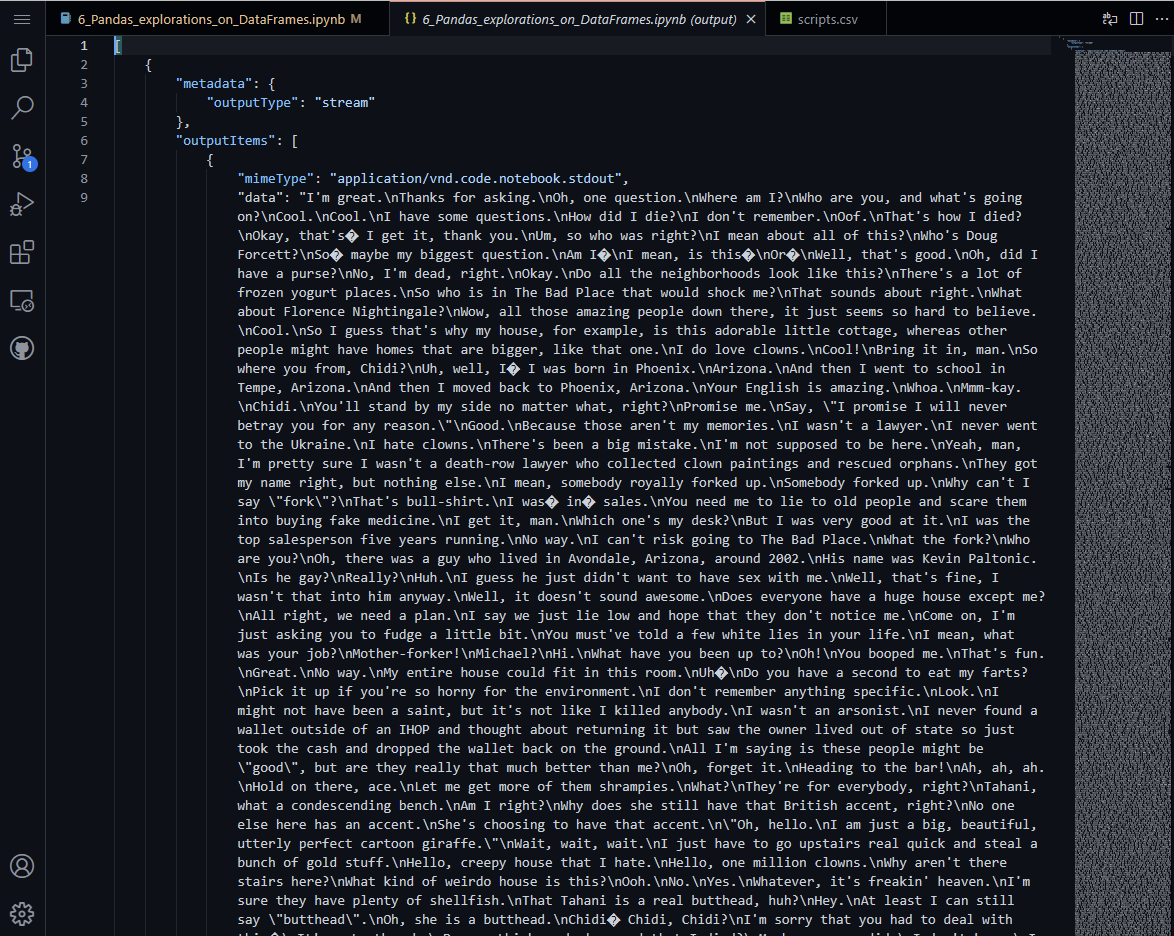Image resolution: width=1174 pixels, height=936 pixels.
Task: Open Run and Debug view
Action: coord(22,204)
